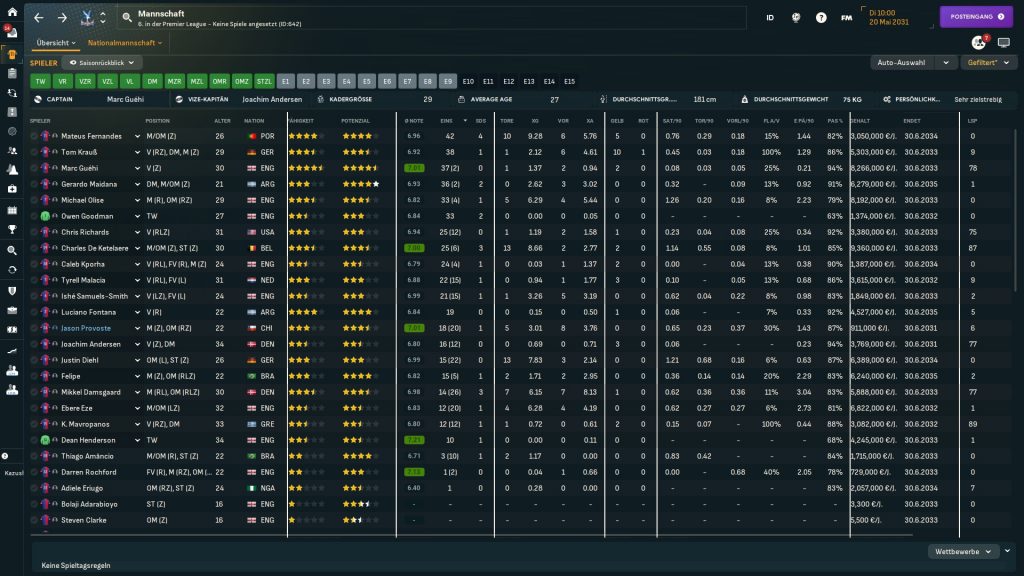Open the help question mark icon
Viewport: 1024px width, 576px height.
(x=821, y=18)
